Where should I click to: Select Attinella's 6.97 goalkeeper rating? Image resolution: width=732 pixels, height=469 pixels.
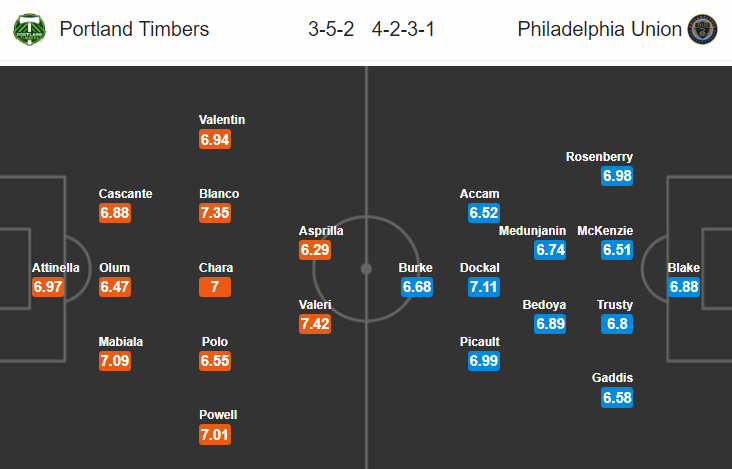tap(48, 287)
